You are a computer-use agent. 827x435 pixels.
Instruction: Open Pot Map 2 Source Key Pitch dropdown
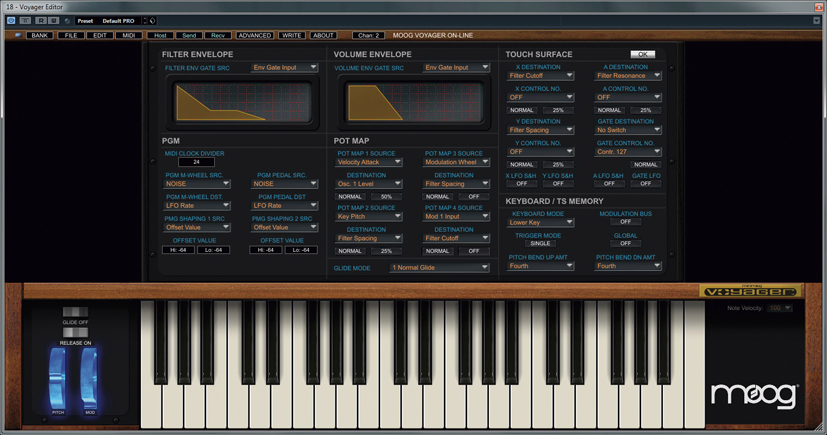pos(369,217)
